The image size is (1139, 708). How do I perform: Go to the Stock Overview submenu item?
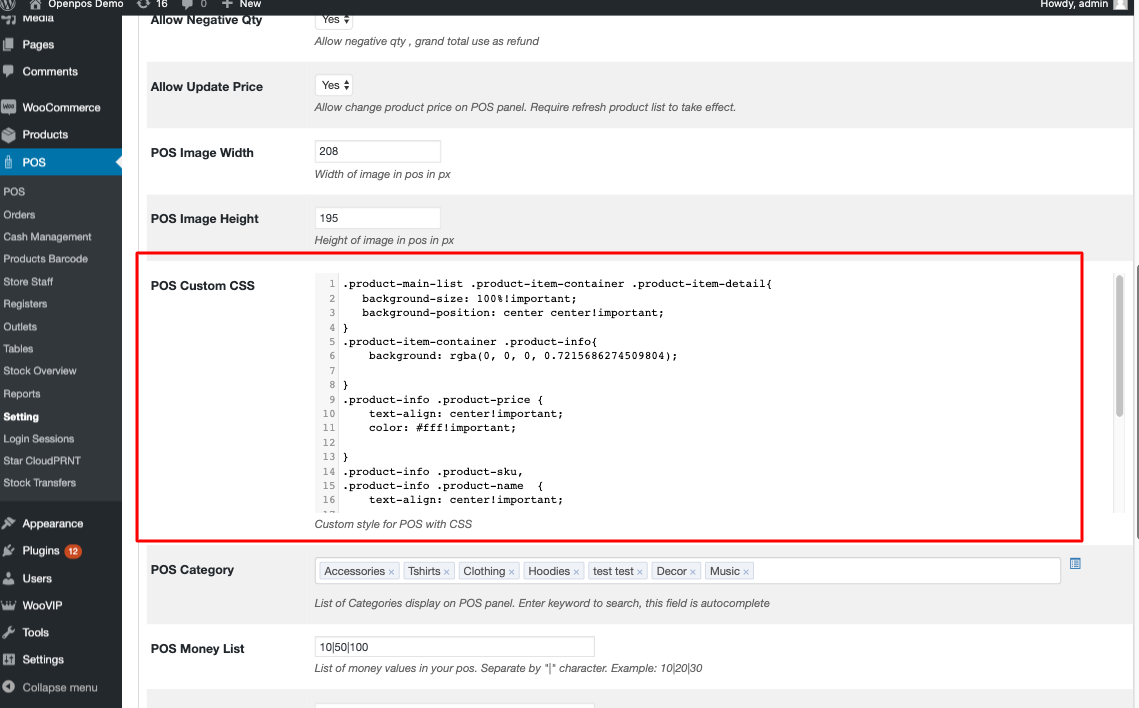[40, 371]
